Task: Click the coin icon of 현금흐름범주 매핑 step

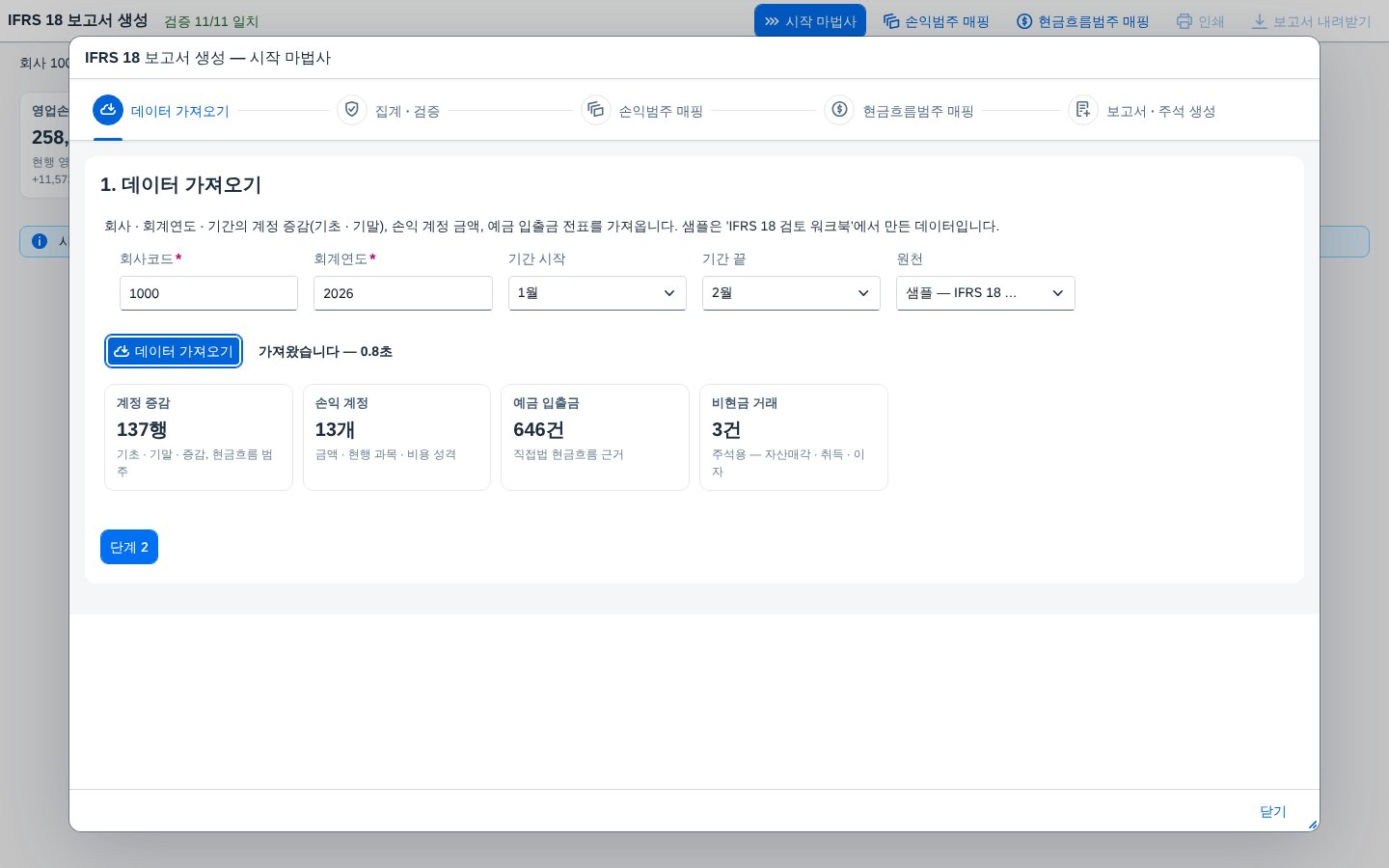Action: pos(839,110)
